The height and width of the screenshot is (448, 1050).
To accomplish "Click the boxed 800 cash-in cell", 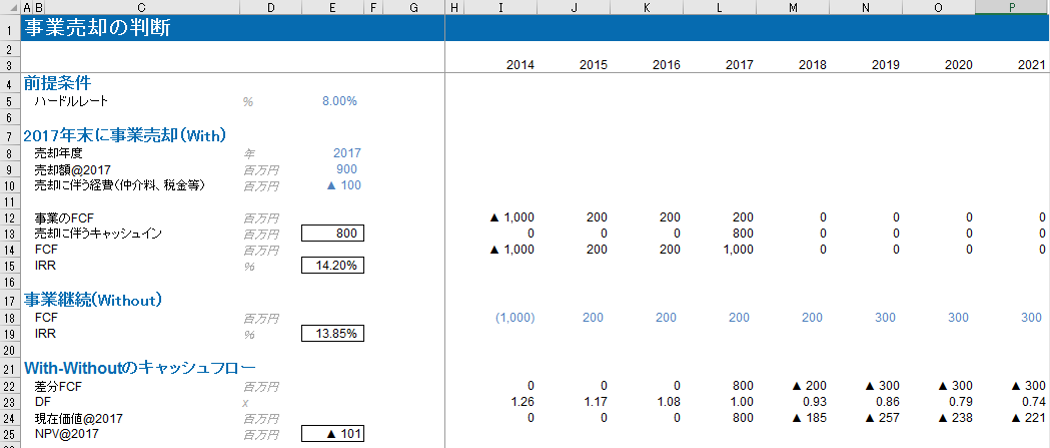I will click(333, 233).
